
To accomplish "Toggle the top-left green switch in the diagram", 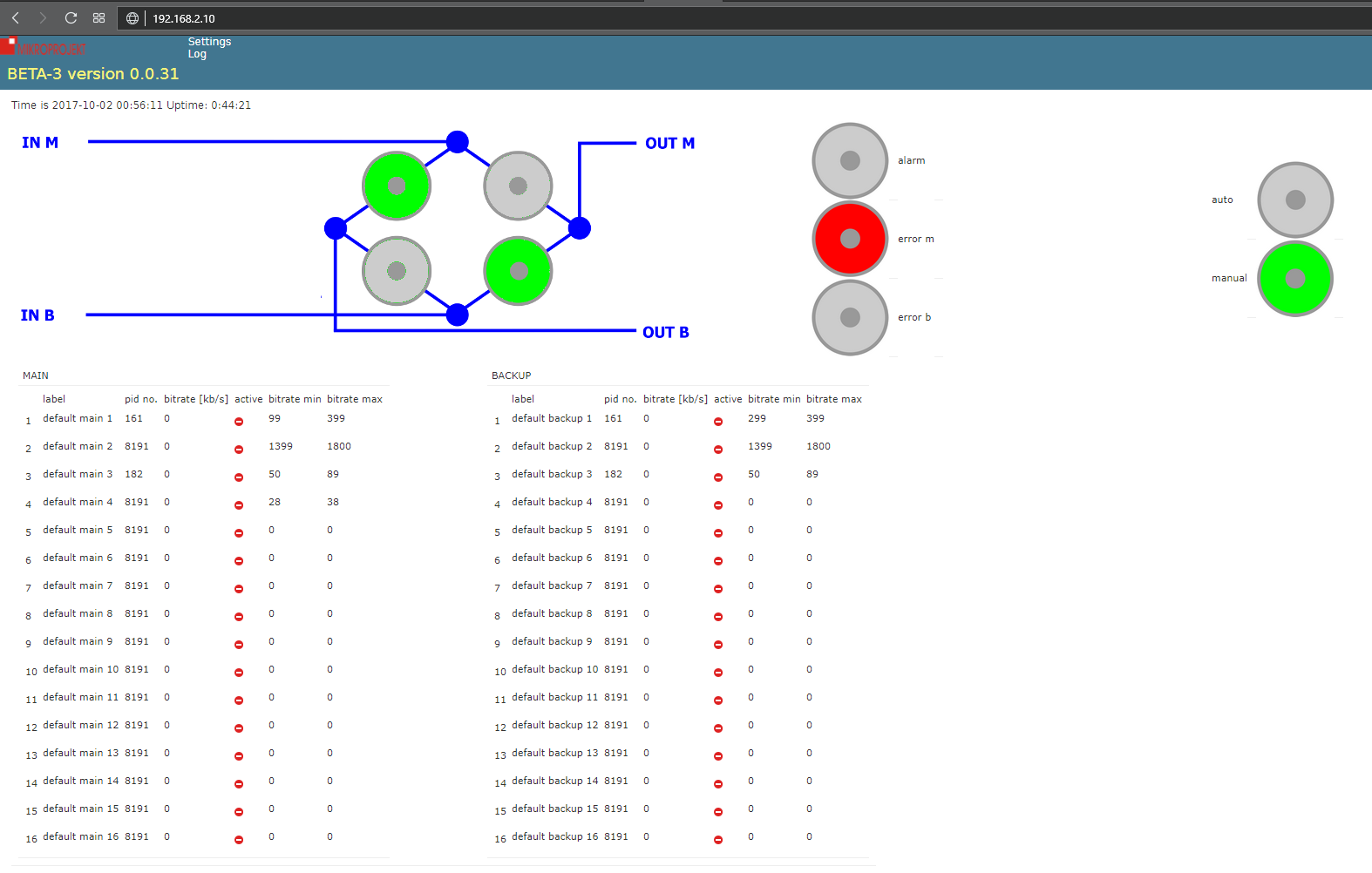I will pos(397,186).
